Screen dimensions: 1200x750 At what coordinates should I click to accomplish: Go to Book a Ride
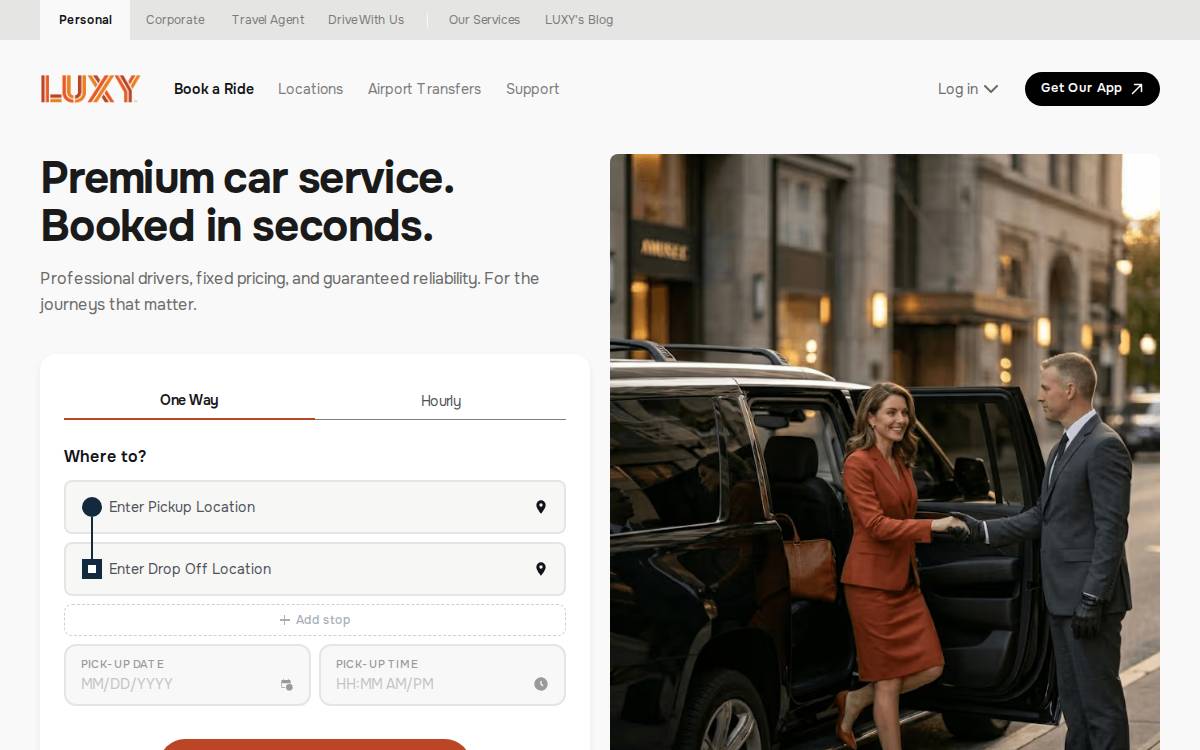point(214,89)
